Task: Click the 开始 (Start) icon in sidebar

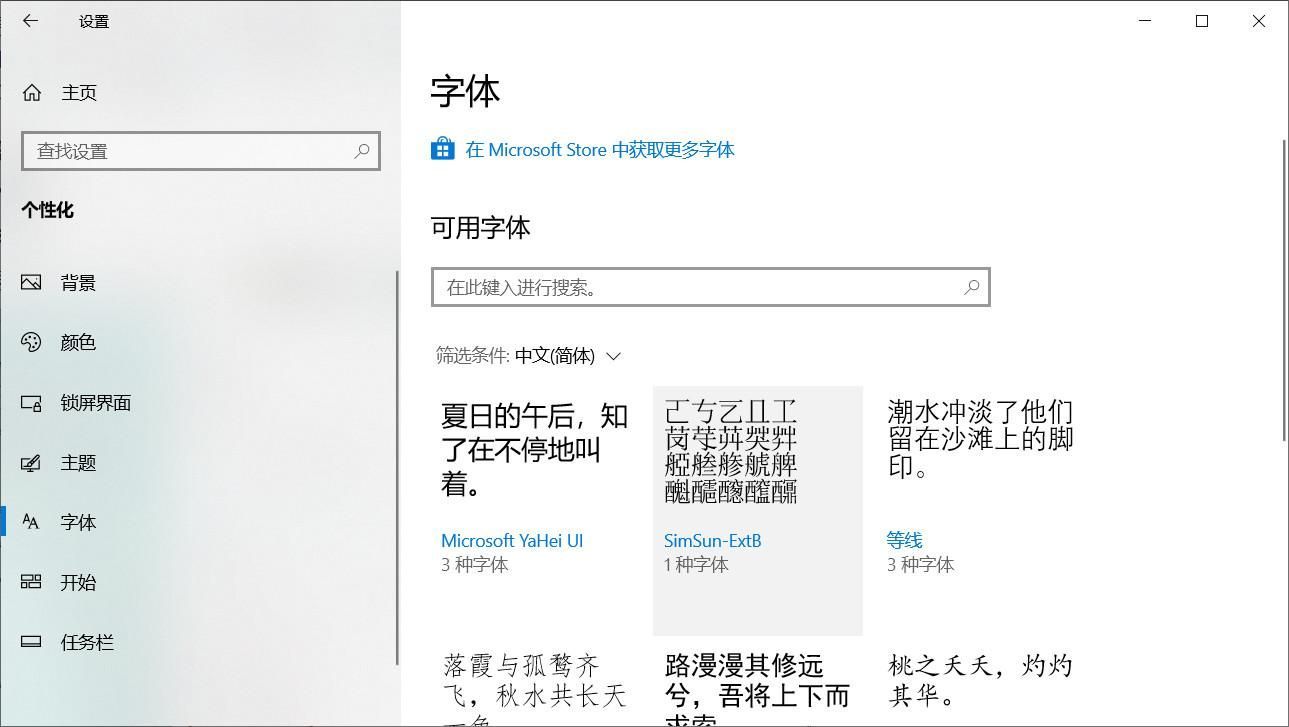Action: [x=33, y=582]
